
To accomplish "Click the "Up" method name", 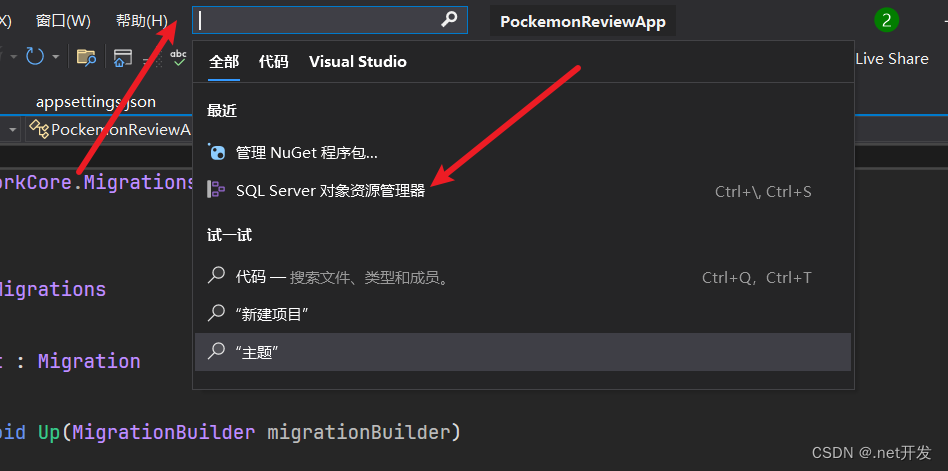I will [48, 432].
